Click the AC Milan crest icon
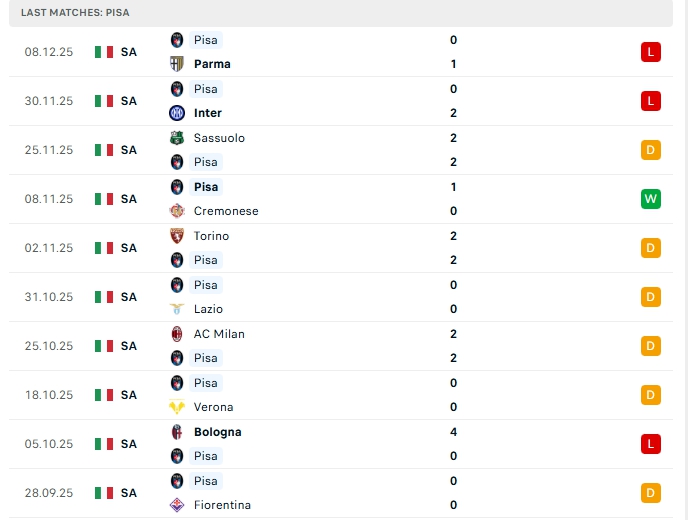This screenshot has height=520, width=688. tap(177, 334)
